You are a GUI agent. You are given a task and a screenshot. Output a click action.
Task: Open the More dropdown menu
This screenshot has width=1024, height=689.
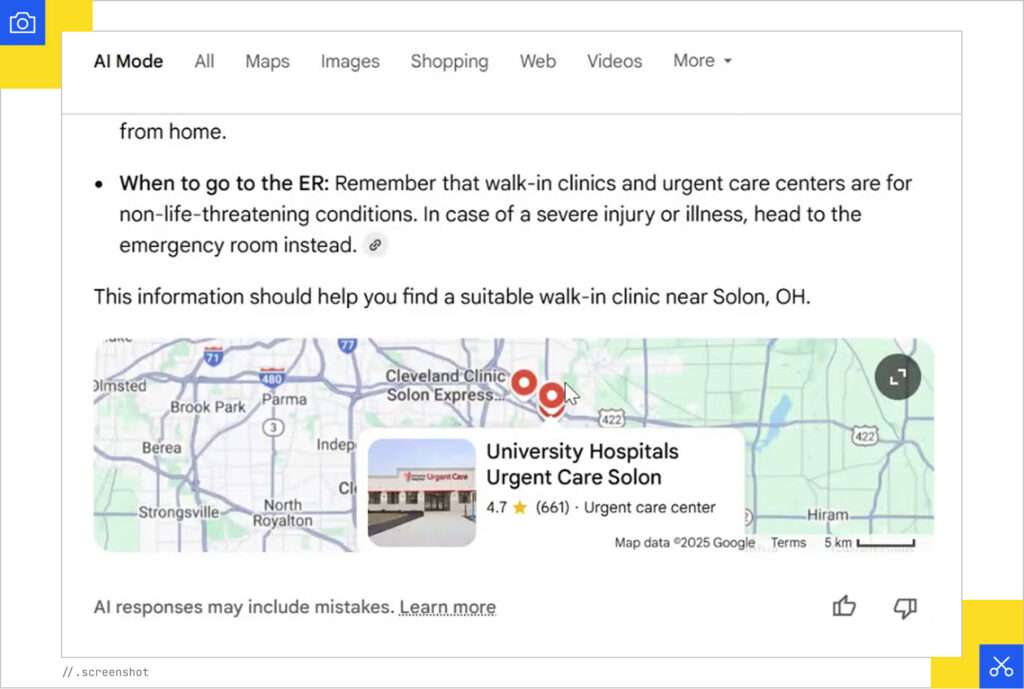pos(702,61)
